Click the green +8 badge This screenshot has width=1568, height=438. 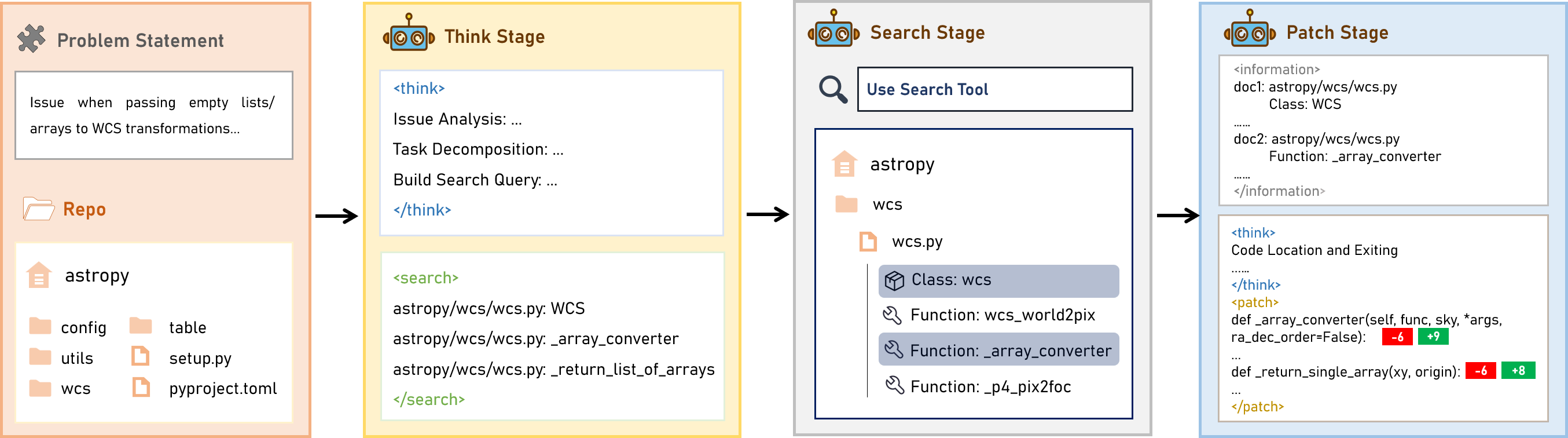click(1518, 370)
